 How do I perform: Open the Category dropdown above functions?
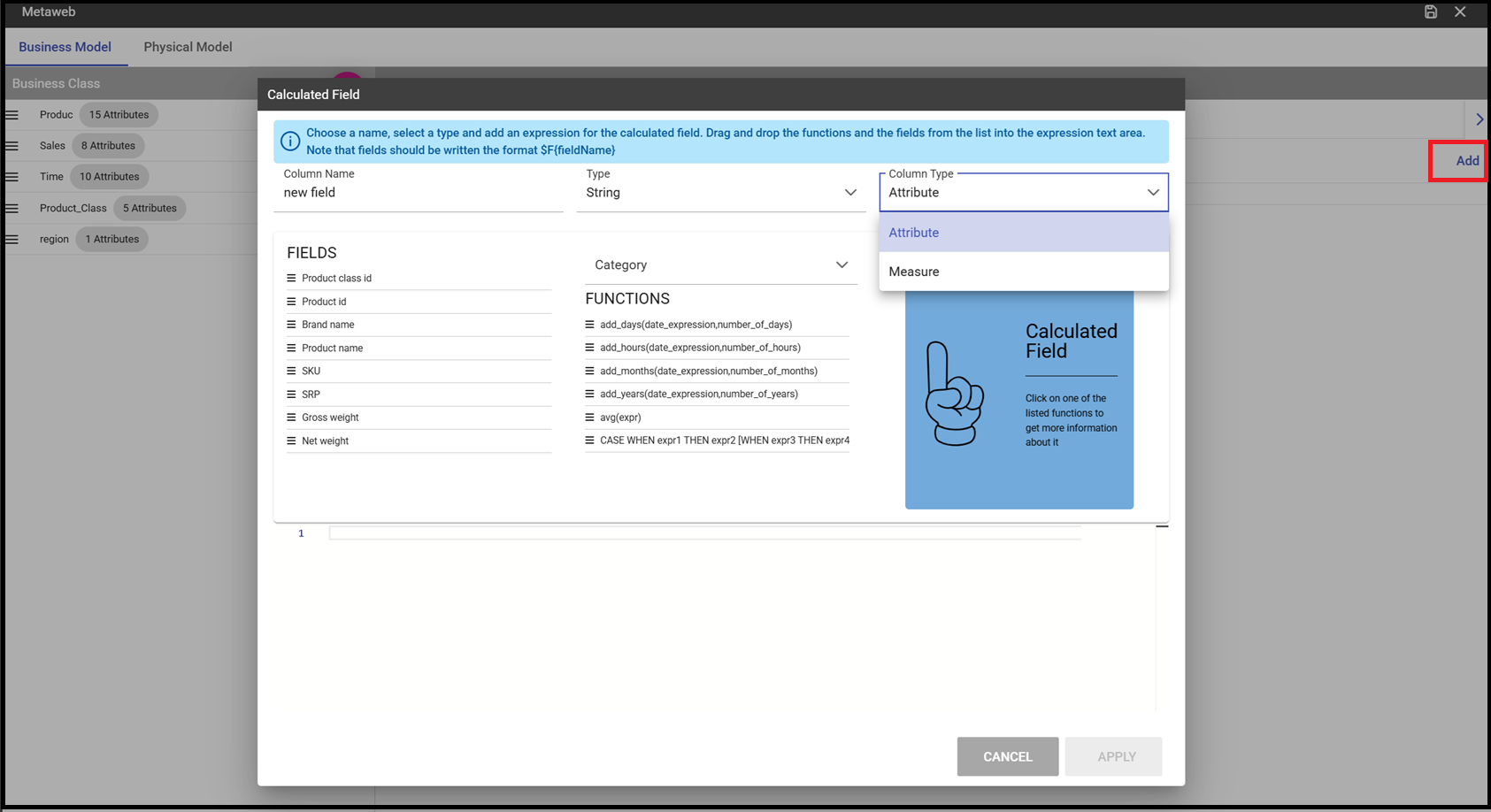pyautogui.click(x=721, y=265)
